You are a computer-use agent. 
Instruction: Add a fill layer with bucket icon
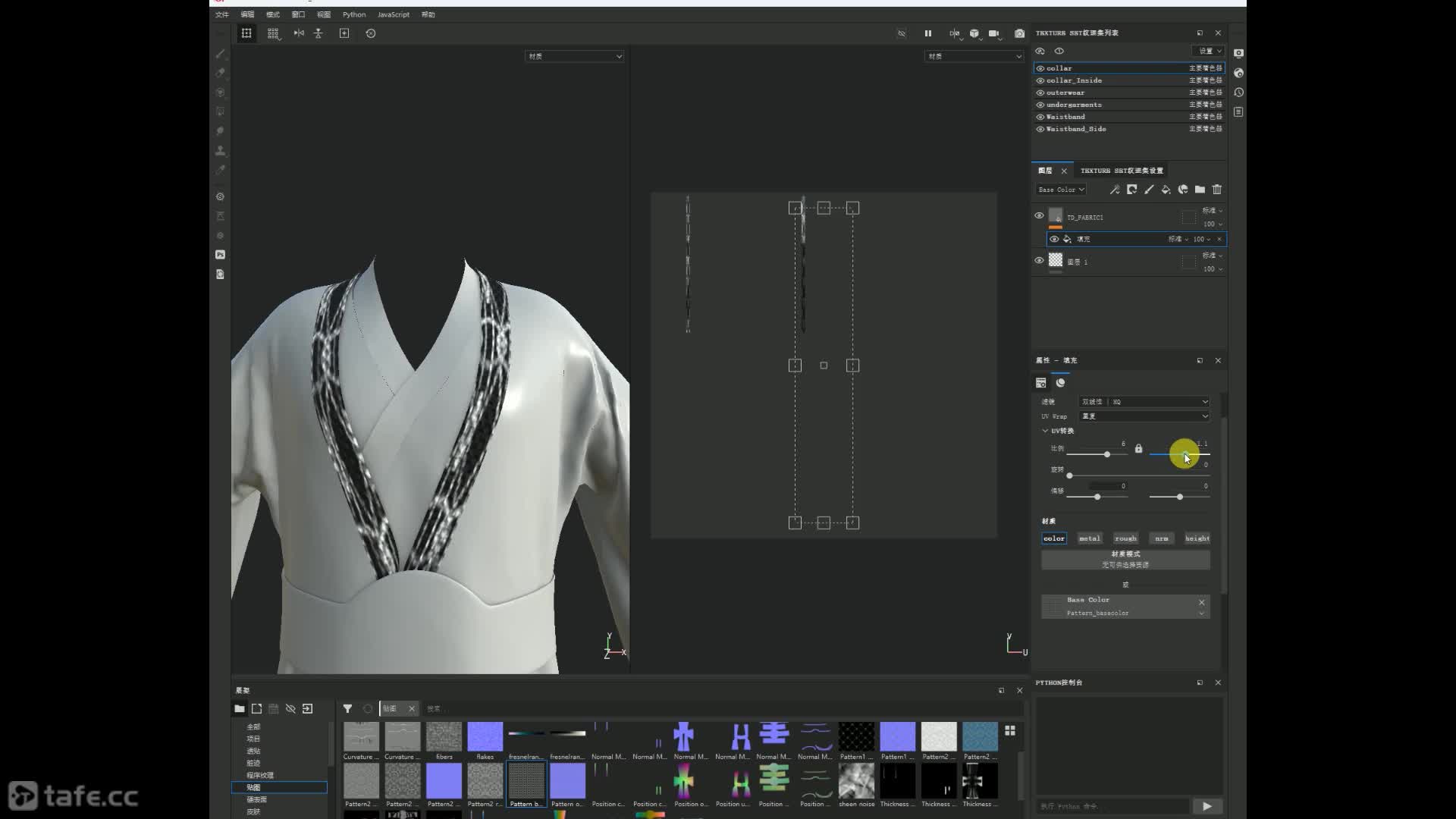click(1166, 190)
